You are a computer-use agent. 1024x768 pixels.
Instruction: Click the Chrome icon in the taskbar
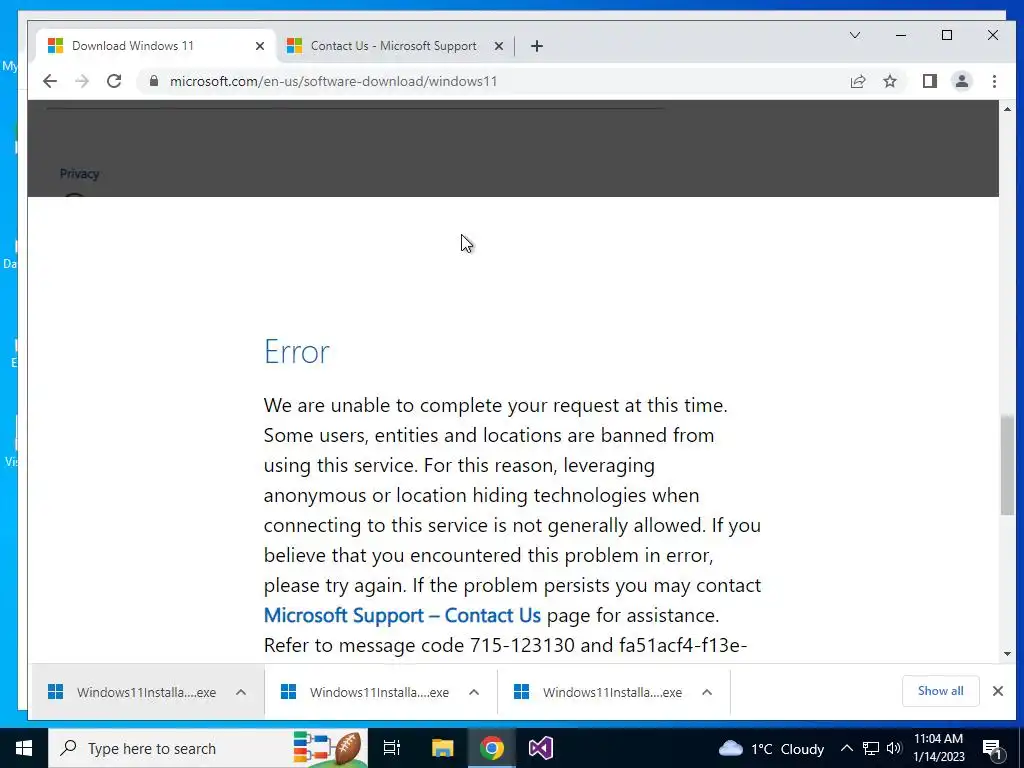coord(492,748)
